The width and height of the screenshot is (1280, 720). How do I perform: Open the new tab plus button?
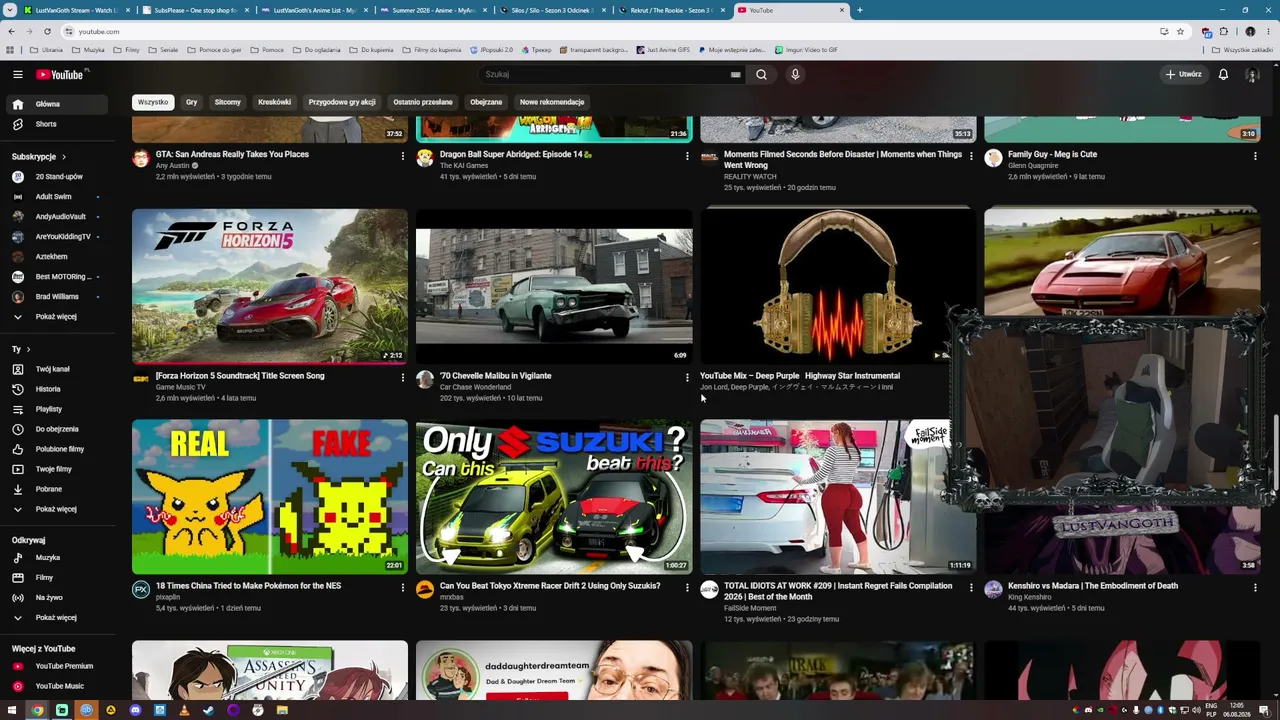pos(860,10)
